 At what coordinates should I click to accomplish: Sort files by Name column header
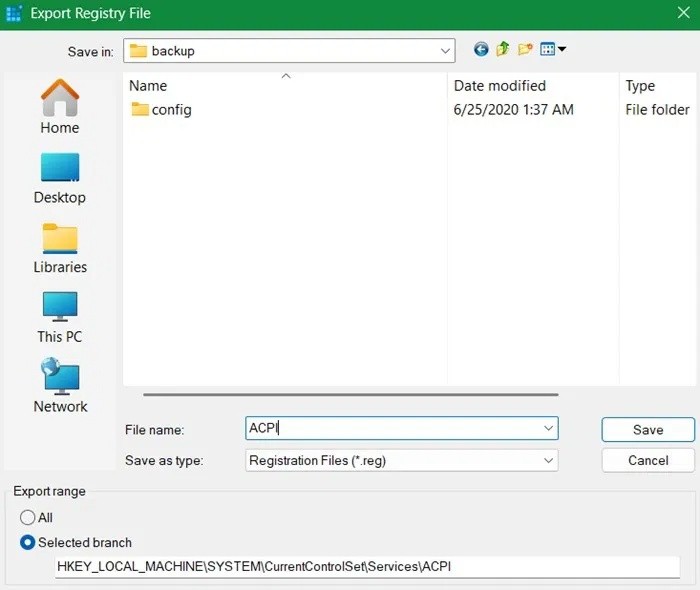148,86
